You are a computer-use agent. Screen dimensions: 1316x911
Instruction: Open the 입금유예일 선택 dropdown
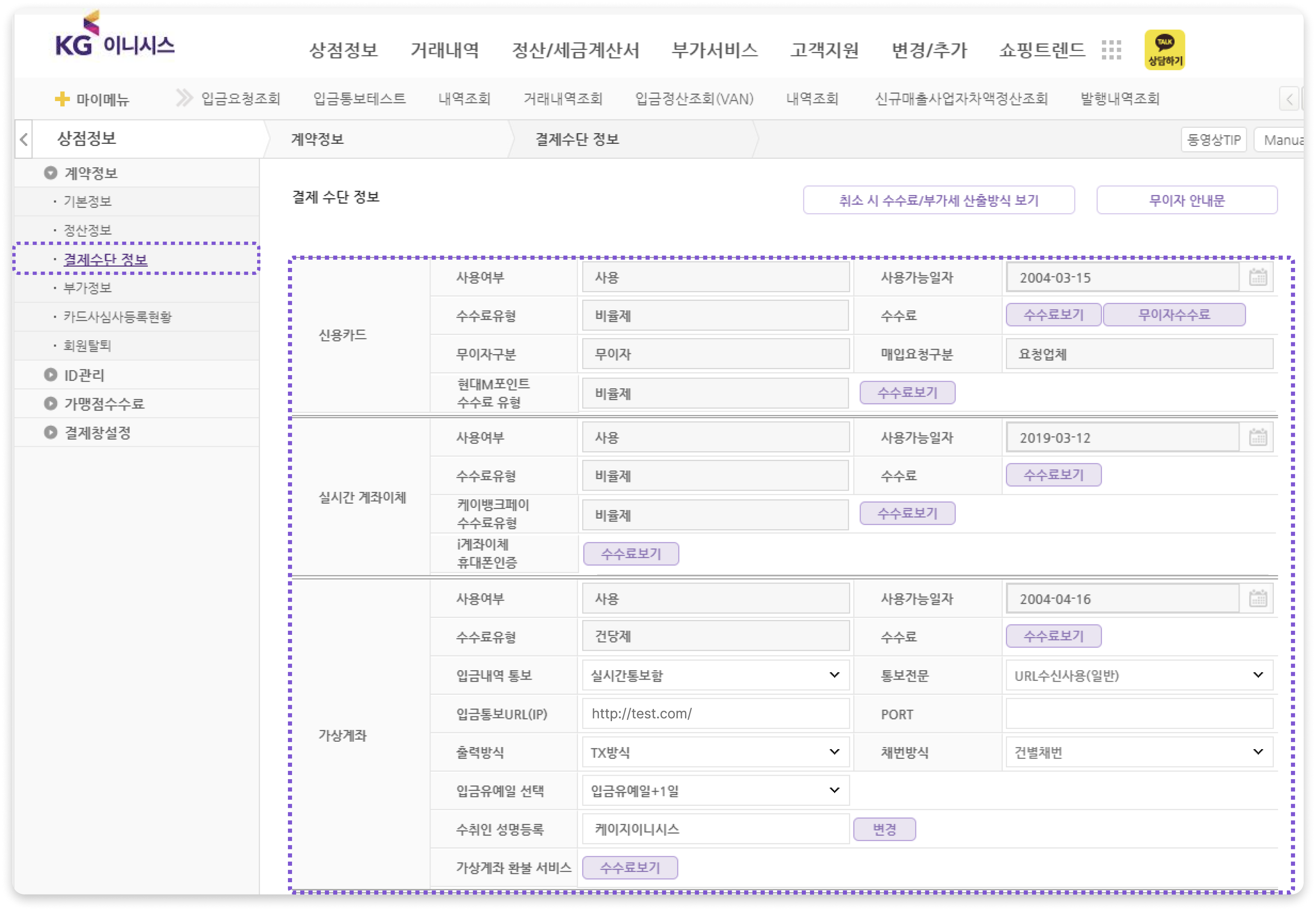pyautogui.click(x=716, y=791)
